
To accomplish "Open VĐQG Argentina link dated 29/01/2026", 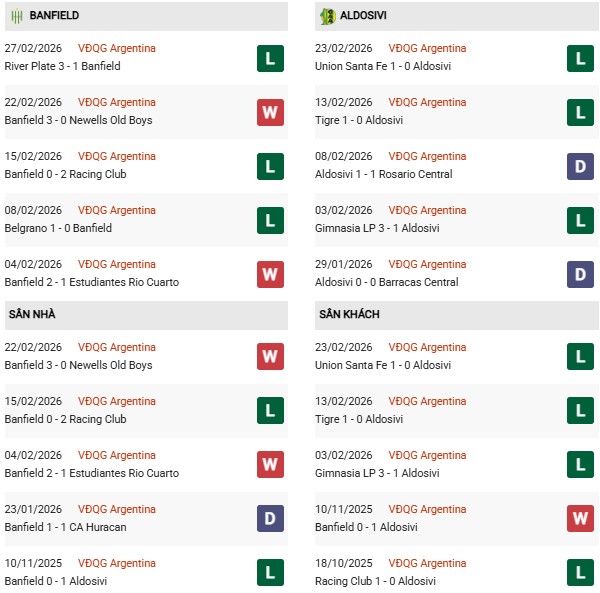I will (427, 264).
